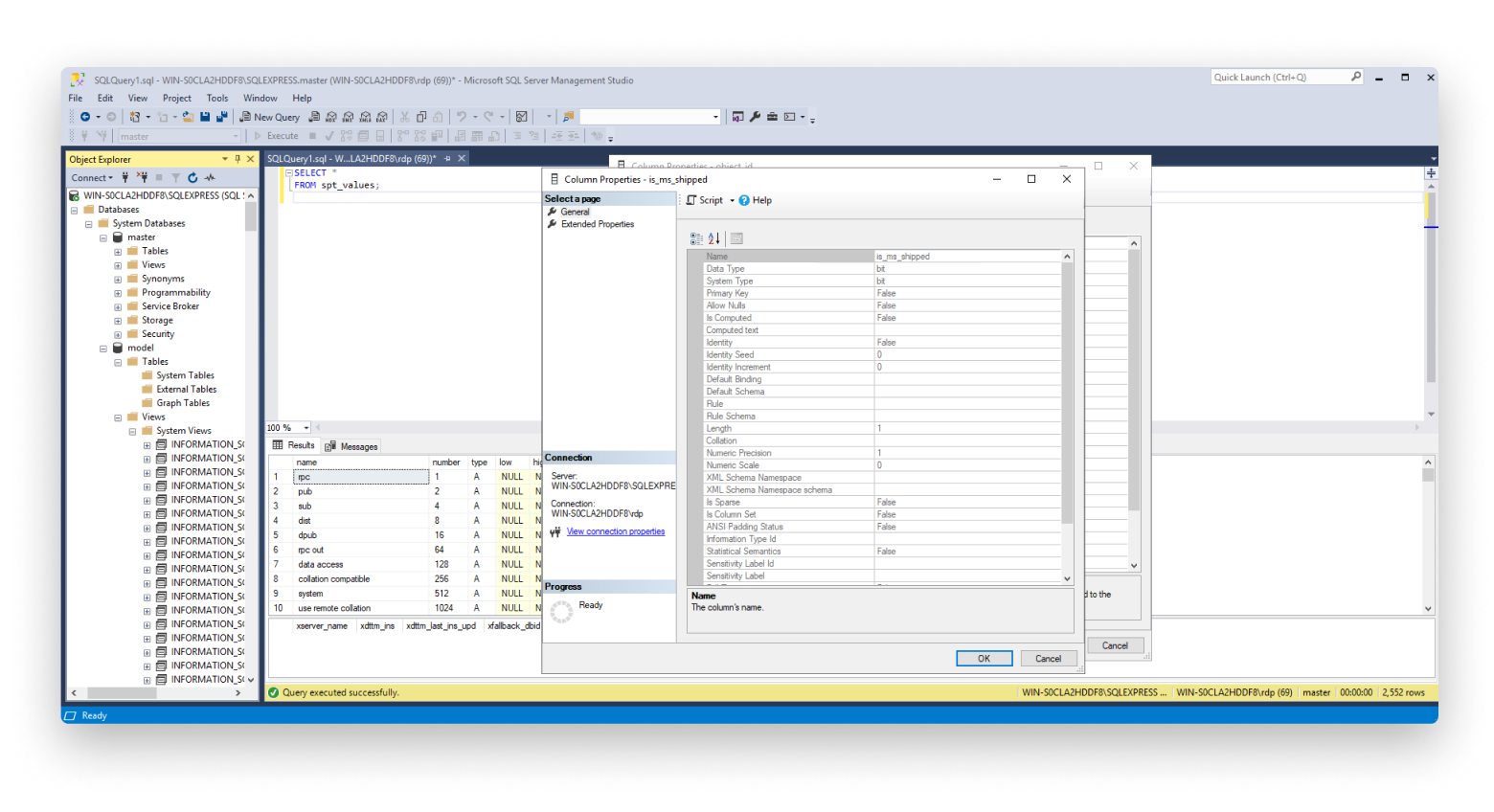This screenshot has width=1494, height=812.
Task: Select the 'collation compatible' cell in results
Action: pos(361,579)
